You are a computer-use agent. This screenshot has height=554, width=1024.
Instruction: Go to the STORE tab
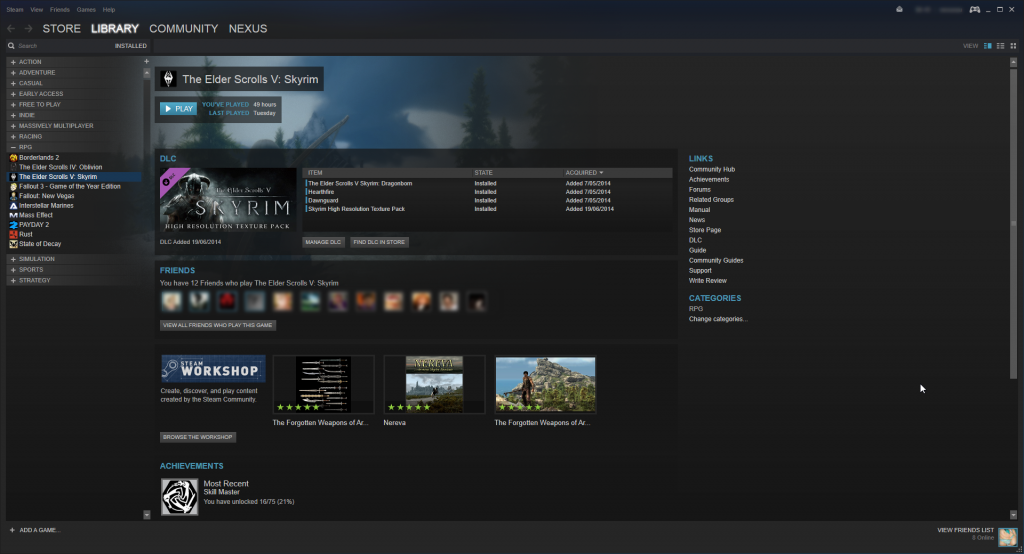tap(61, 29)
